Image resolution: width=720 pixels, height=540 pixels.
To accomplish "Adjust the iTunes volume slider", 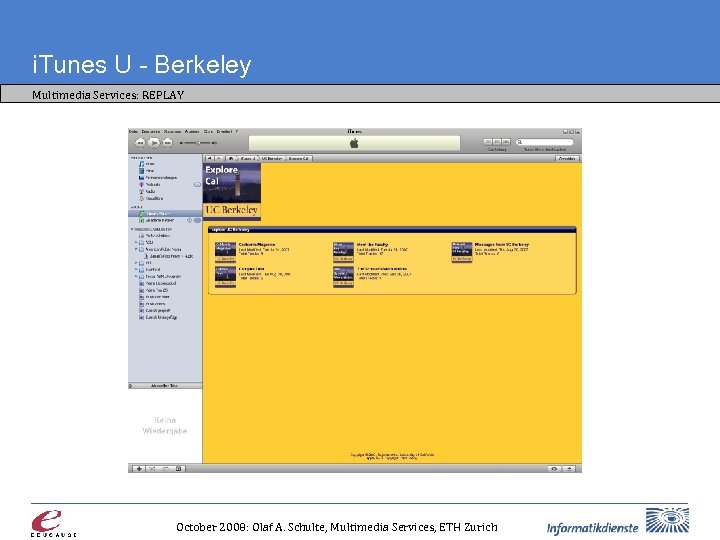I will [198, 143].
